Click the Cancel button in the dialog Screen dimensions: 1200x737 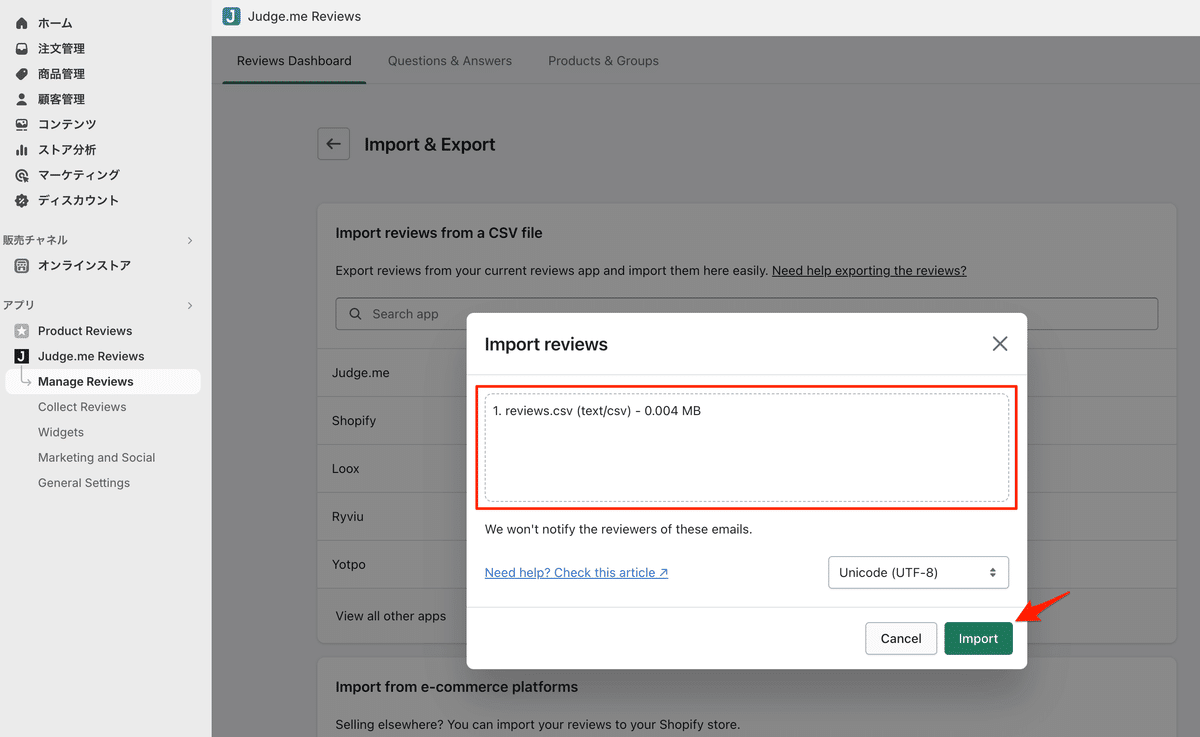click(901, 639)
